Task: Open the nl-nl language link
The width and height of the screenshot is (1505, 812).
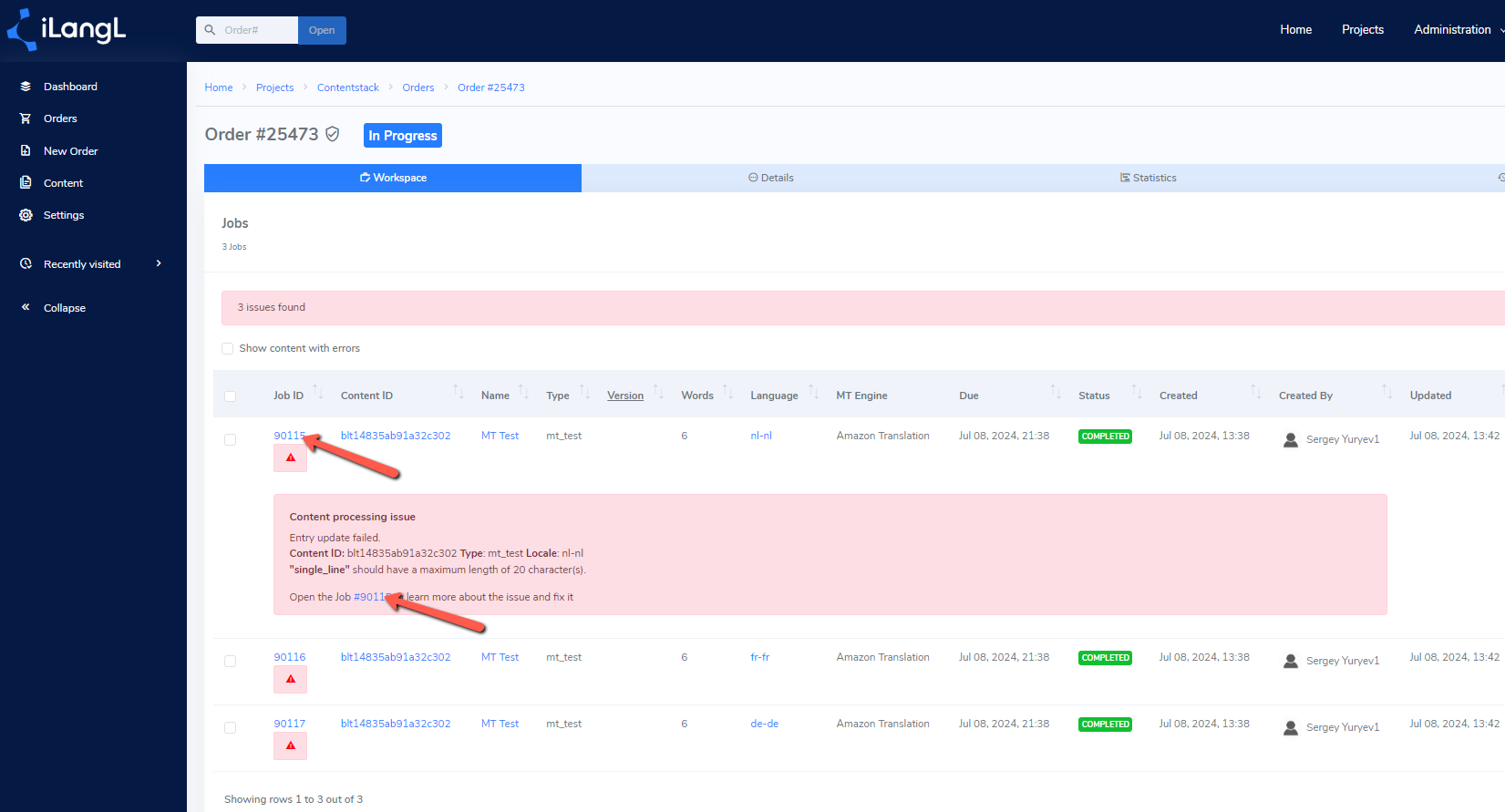Action: pos(761,436)
